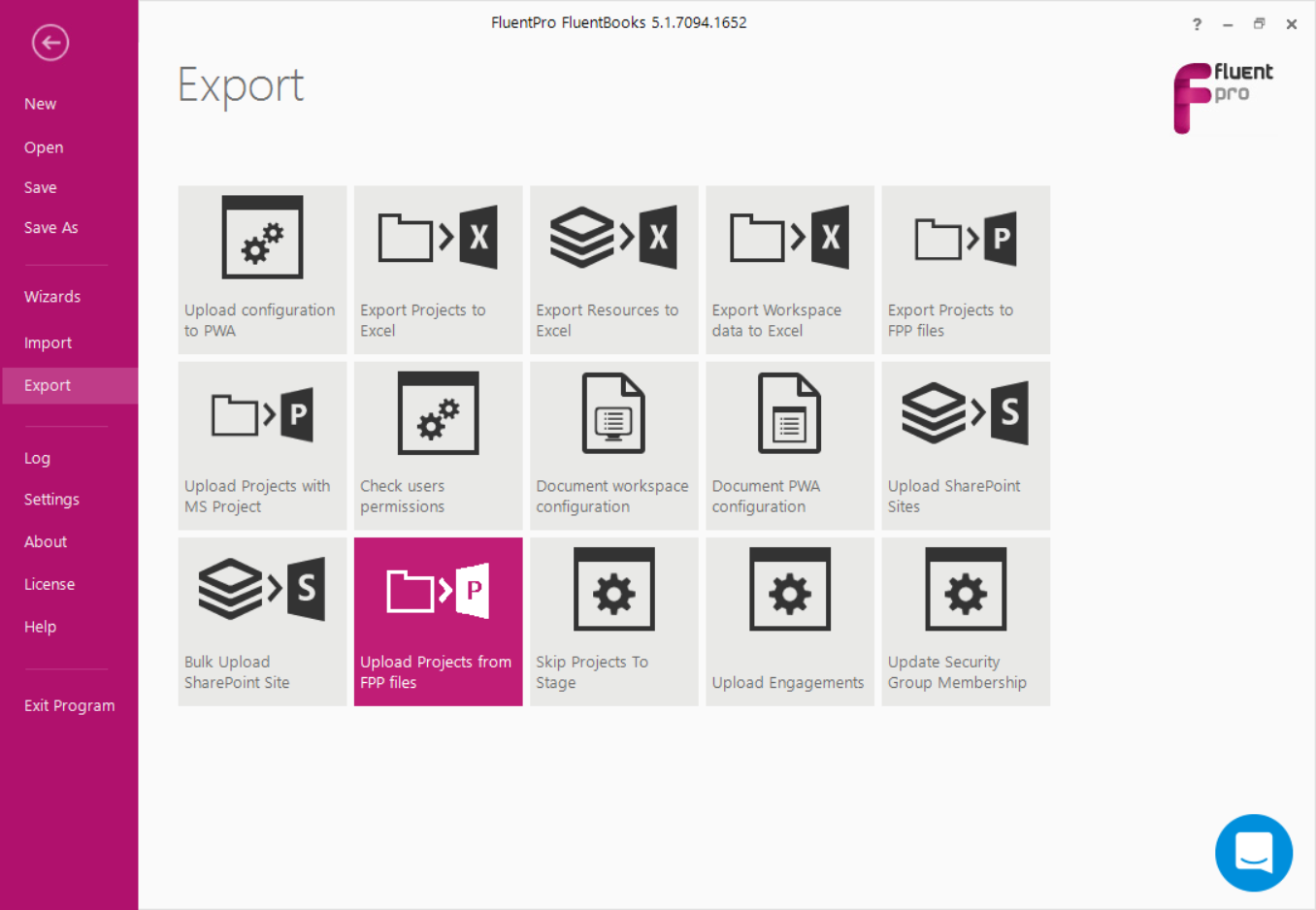Select Open in the sidebar menu
The width and height of the screenshot is (1316, 910).
44,147
